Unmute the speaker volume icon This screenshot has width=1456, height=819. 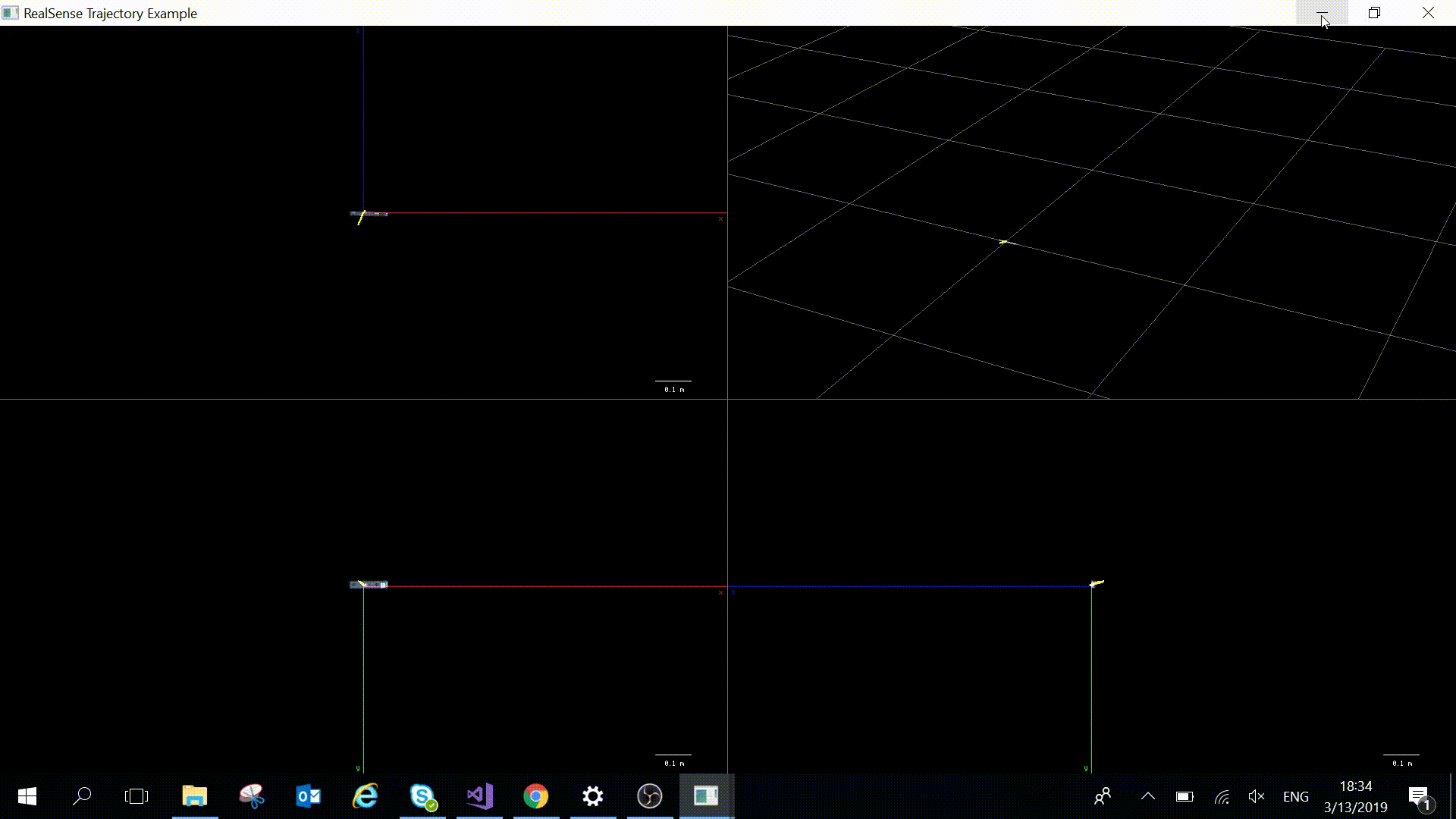point(1257,796)
